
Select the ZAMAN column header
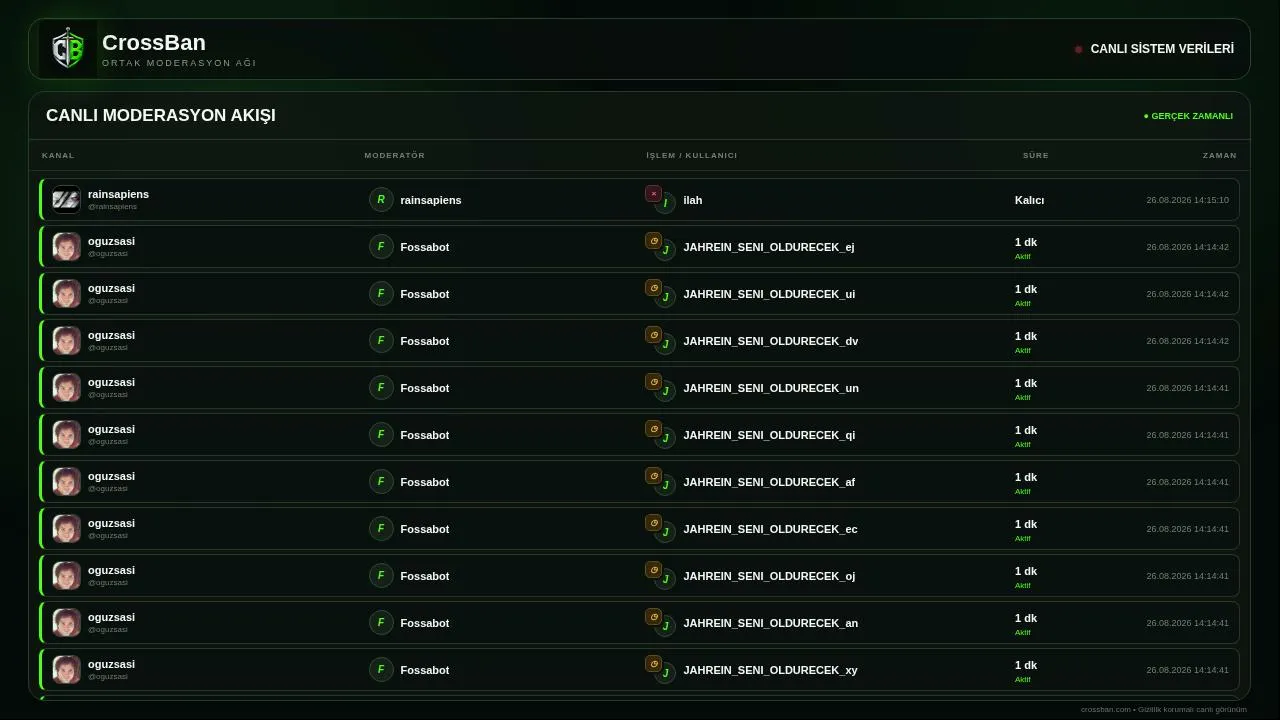pyautogui.click(x=1220, y=155)
